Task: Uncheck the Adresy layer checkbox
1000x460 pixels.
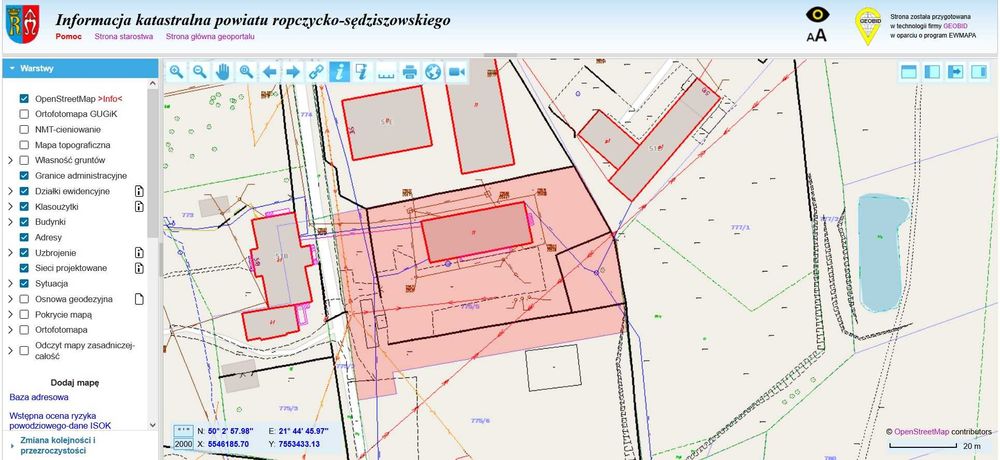Action: (x=24, y=237)
